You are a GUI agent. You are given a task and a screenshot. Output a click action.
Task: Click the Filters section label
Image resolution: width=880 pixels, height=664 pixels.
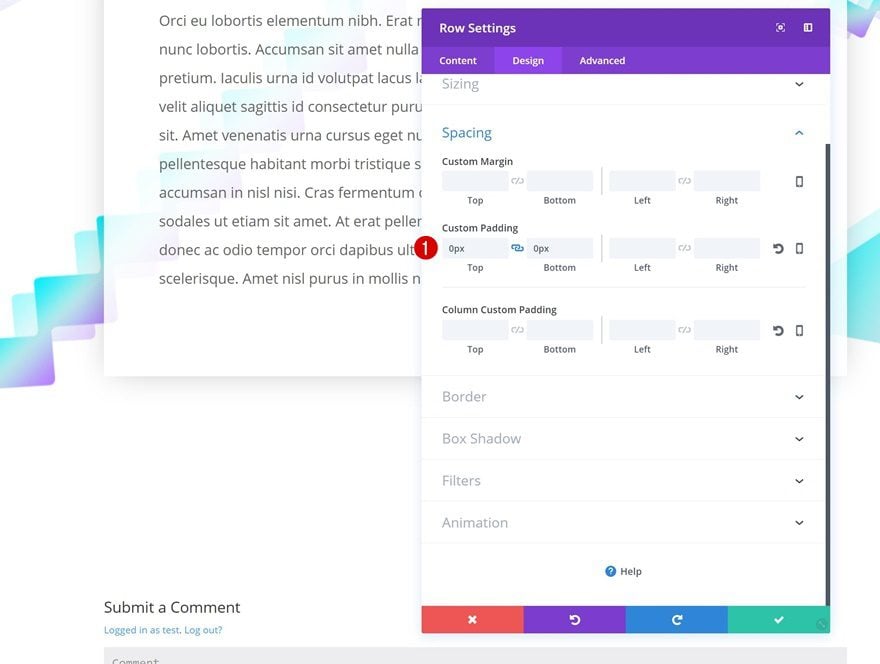pyautogui.click(x=461, y=481)
